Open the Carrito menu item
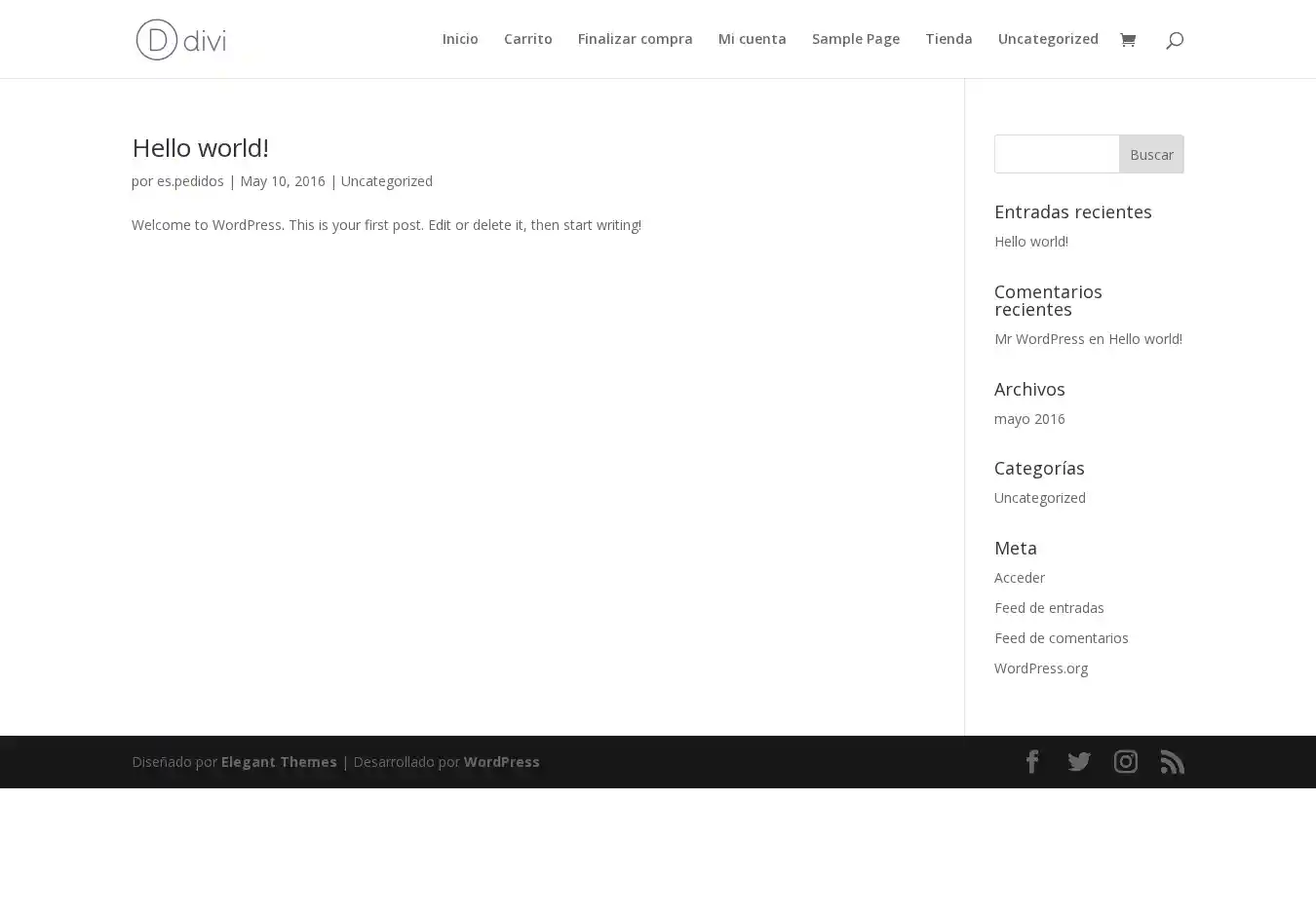The height and width of the screenshot is (916, 1316). coord(527,39)
